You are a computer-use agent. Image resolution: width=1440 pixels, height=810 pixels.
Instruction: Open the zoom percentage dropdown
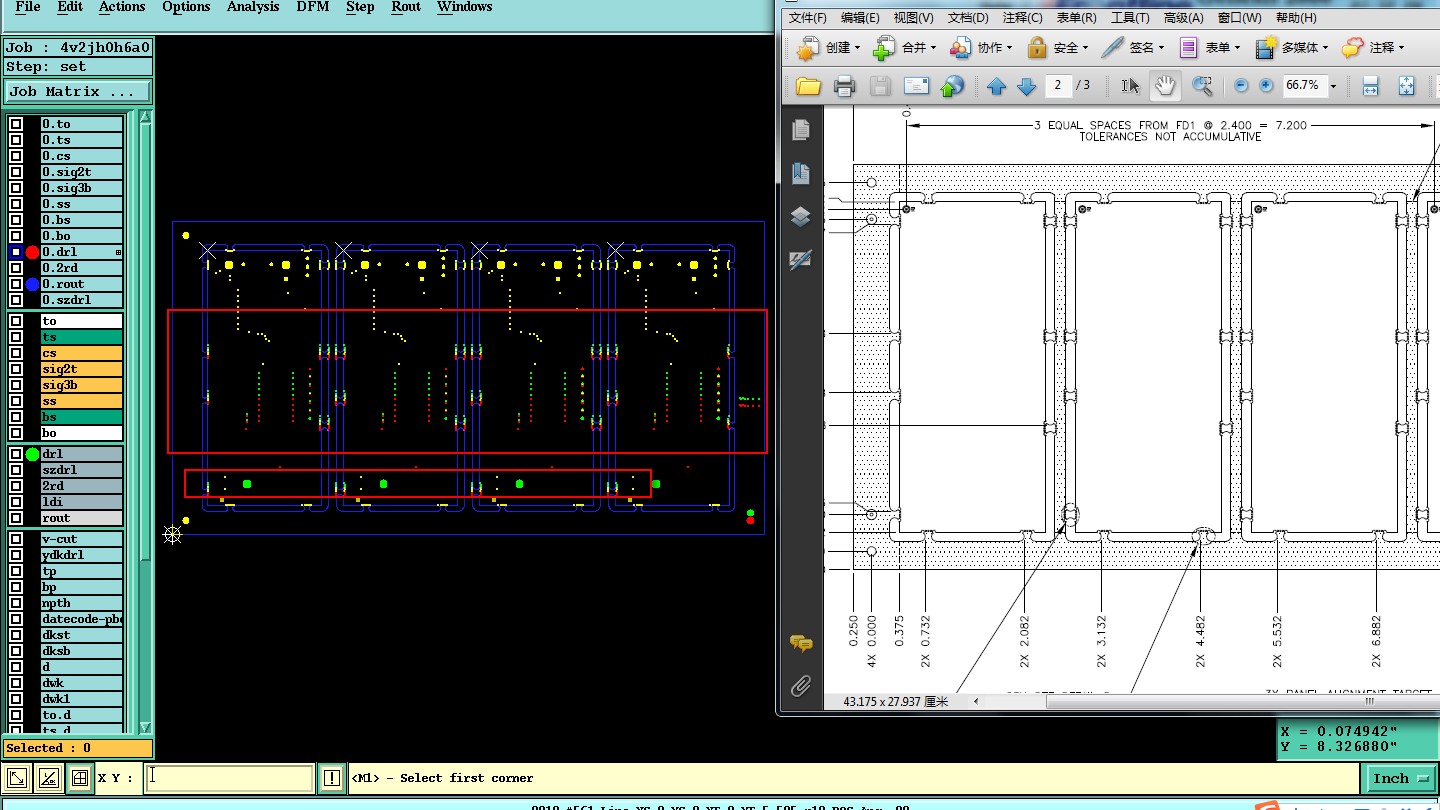pos(1333,86)
